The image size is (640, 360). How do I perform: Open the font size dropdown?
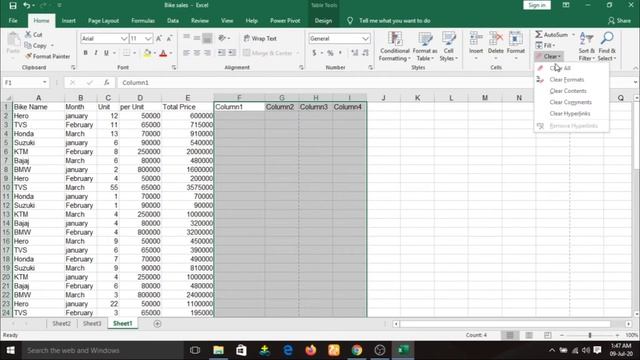click(148, 38)
